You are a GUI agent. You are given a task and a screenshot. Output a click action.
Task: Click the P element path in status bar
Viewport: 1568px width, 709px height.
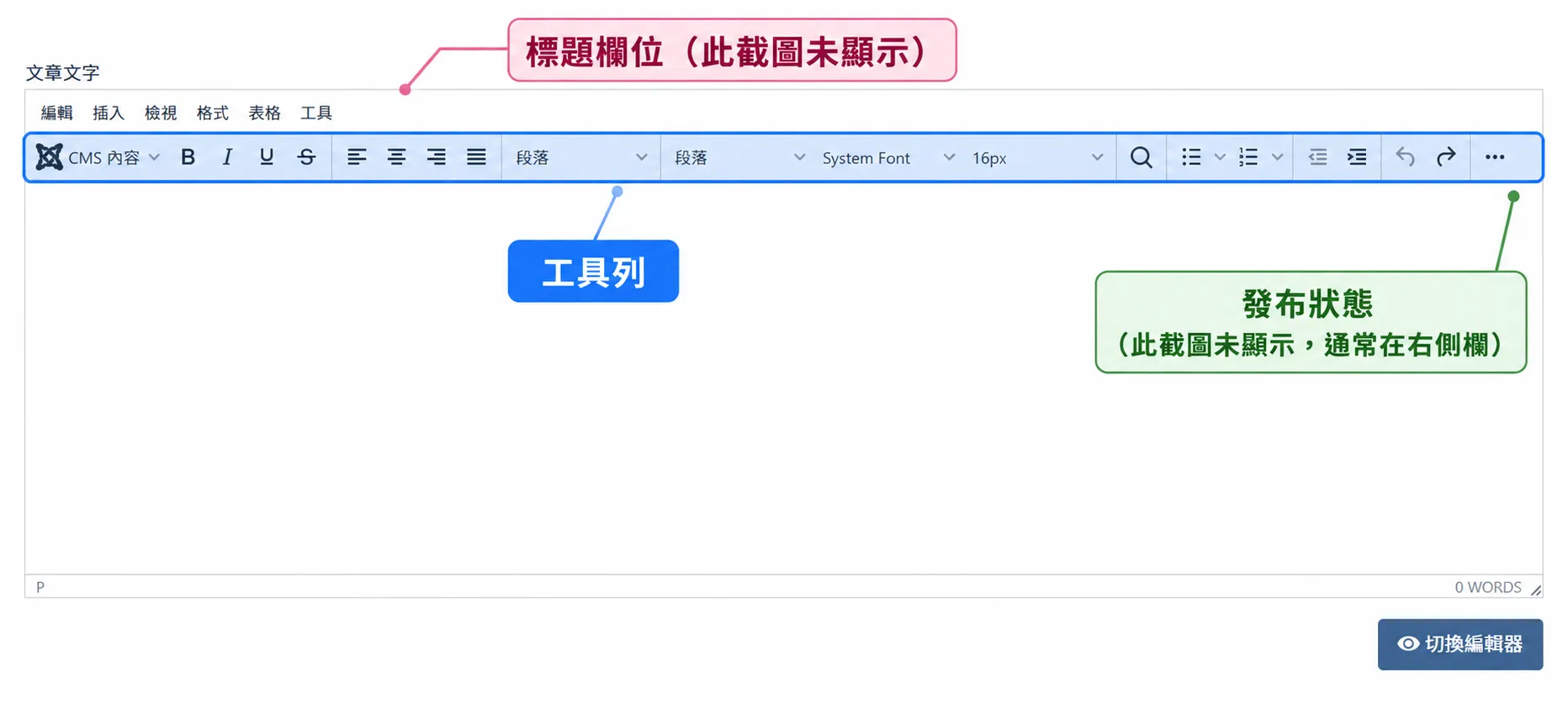pos(40,587)
